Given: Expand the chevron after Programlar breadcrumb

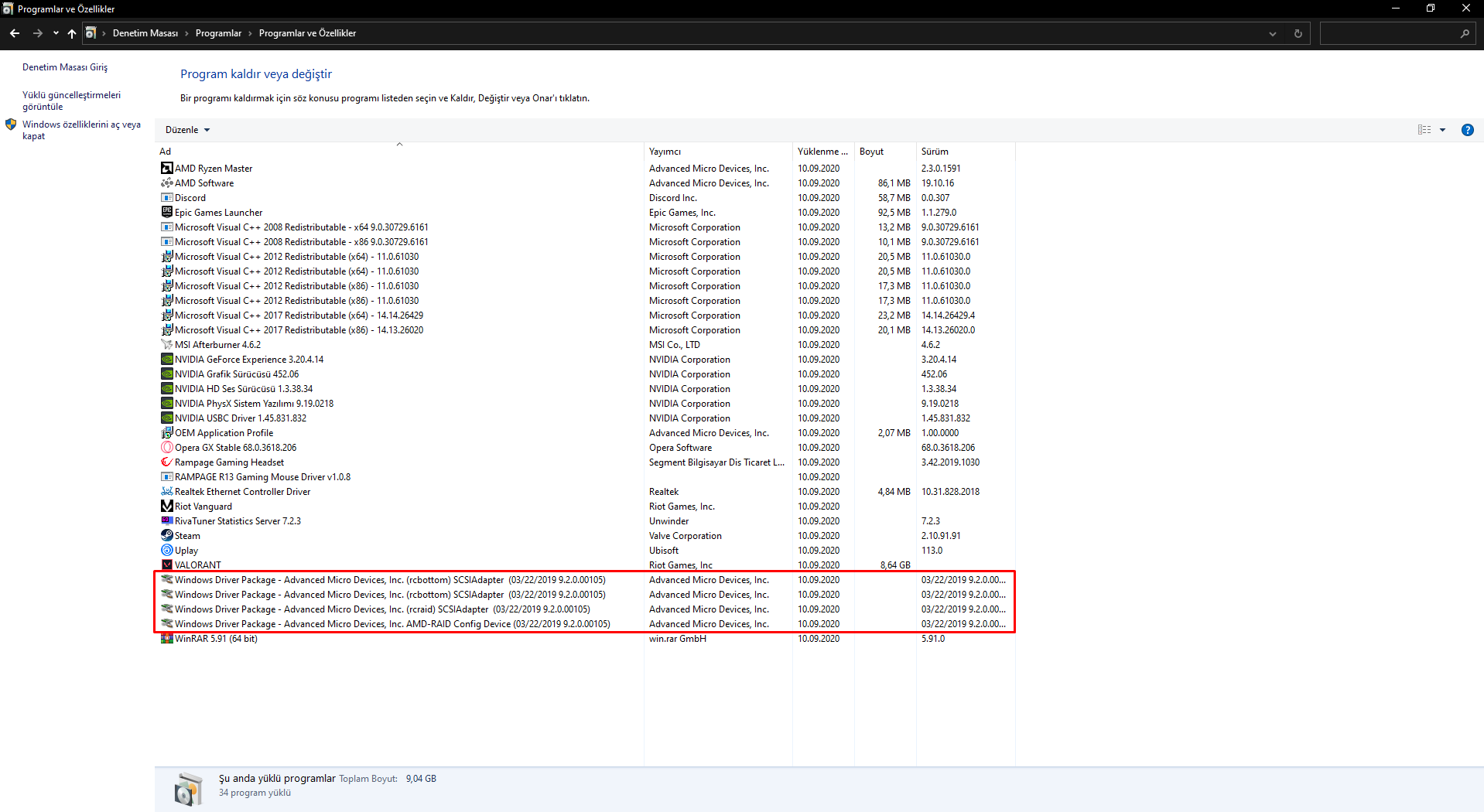Looking at the screenshot, I should pos(250,33).
